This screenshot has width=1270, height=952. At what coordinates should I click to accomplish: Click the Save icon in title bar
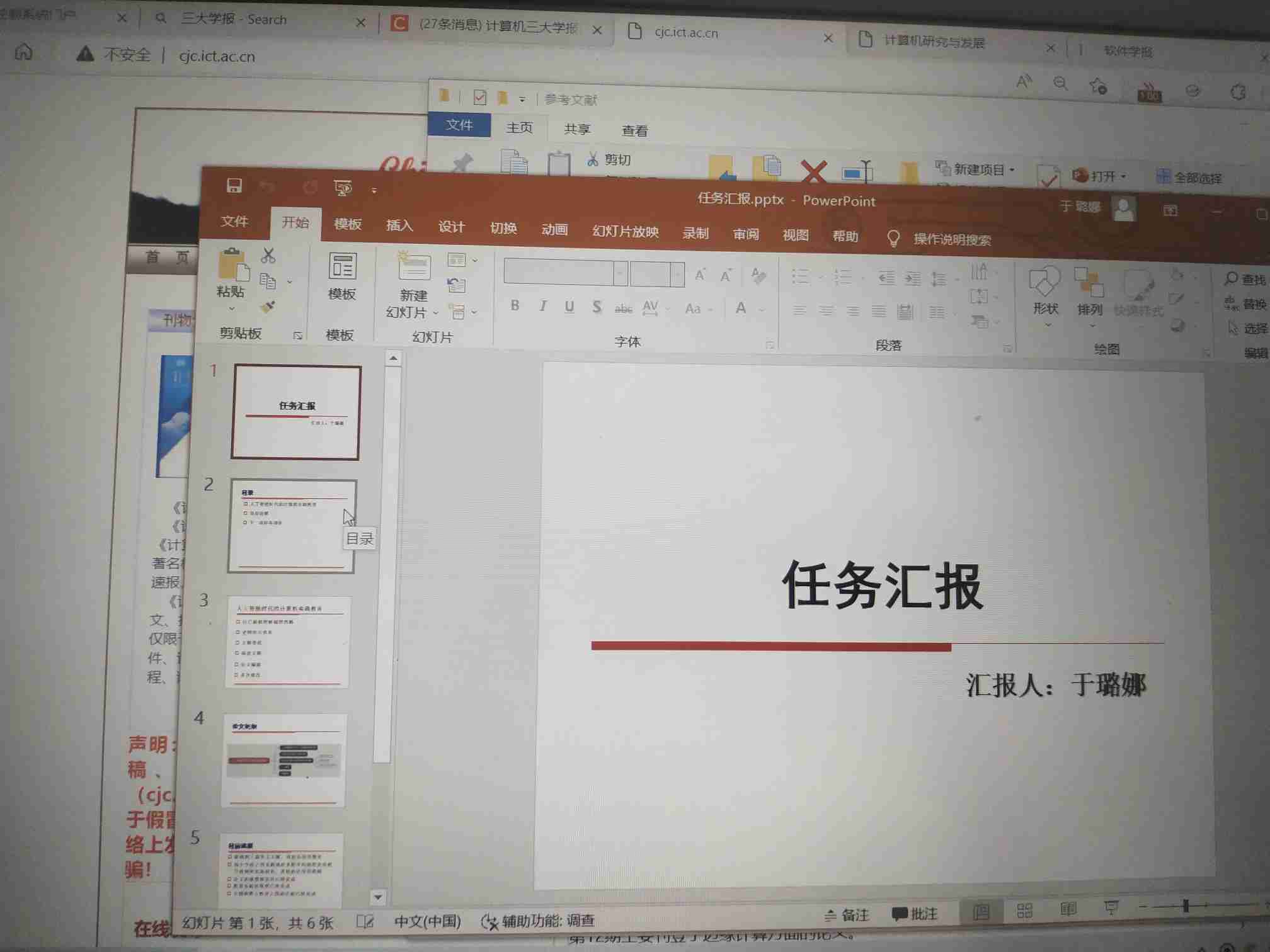tap(234, 185)
